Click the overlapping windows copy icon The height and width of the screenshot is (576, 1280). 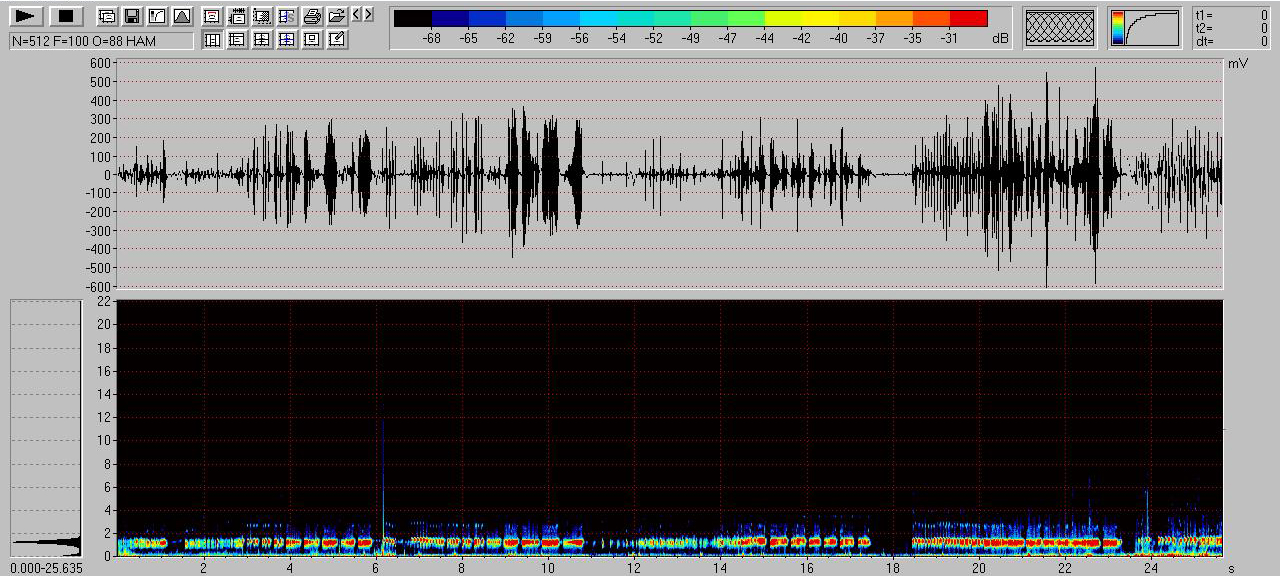[107, 16]
